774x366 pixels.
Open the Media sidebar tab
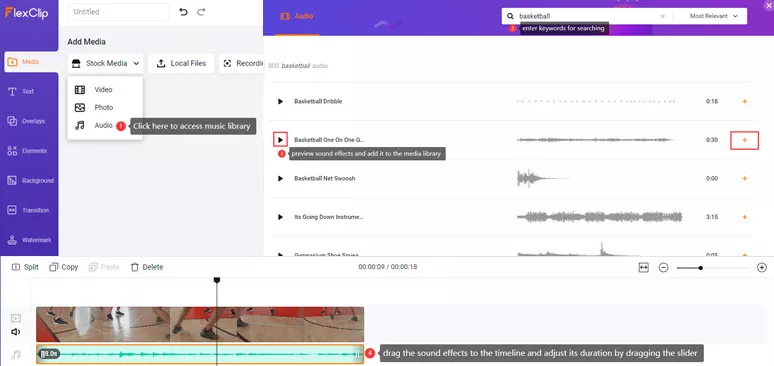tap(30, 62)
